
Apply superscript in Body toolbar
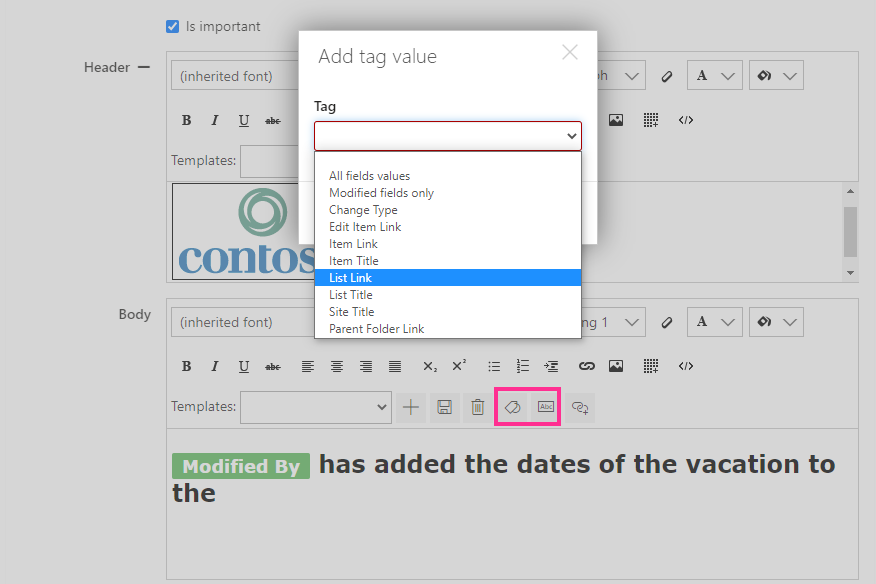click(x=459, y=365)
